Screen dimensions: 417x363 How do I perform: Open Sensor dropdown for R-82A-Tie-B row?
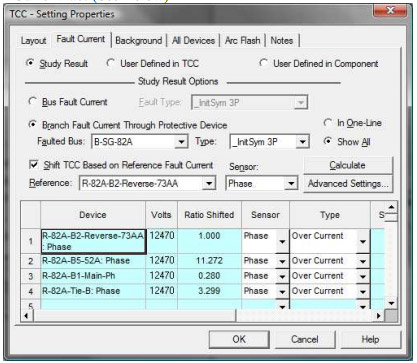(282, 292)
